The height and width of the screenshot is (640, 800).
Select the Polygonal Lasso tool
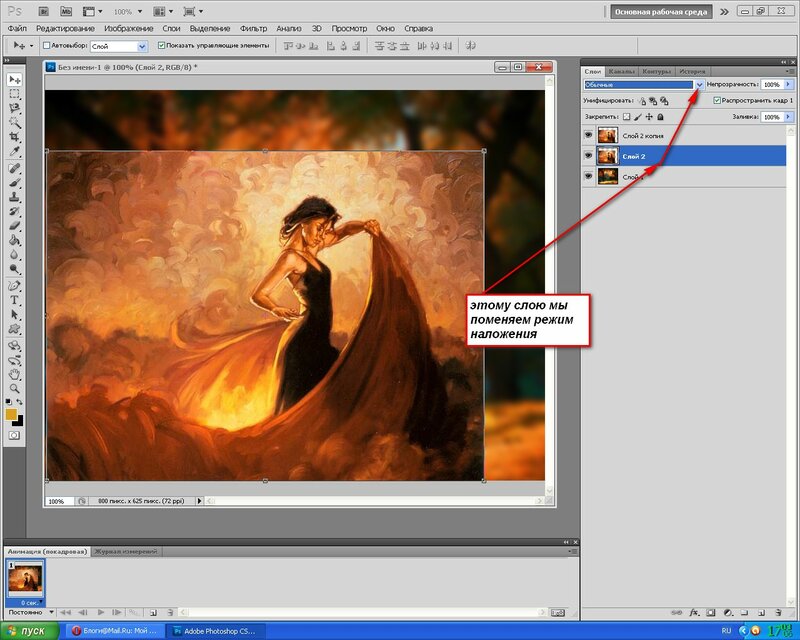(x=14, y=108)
